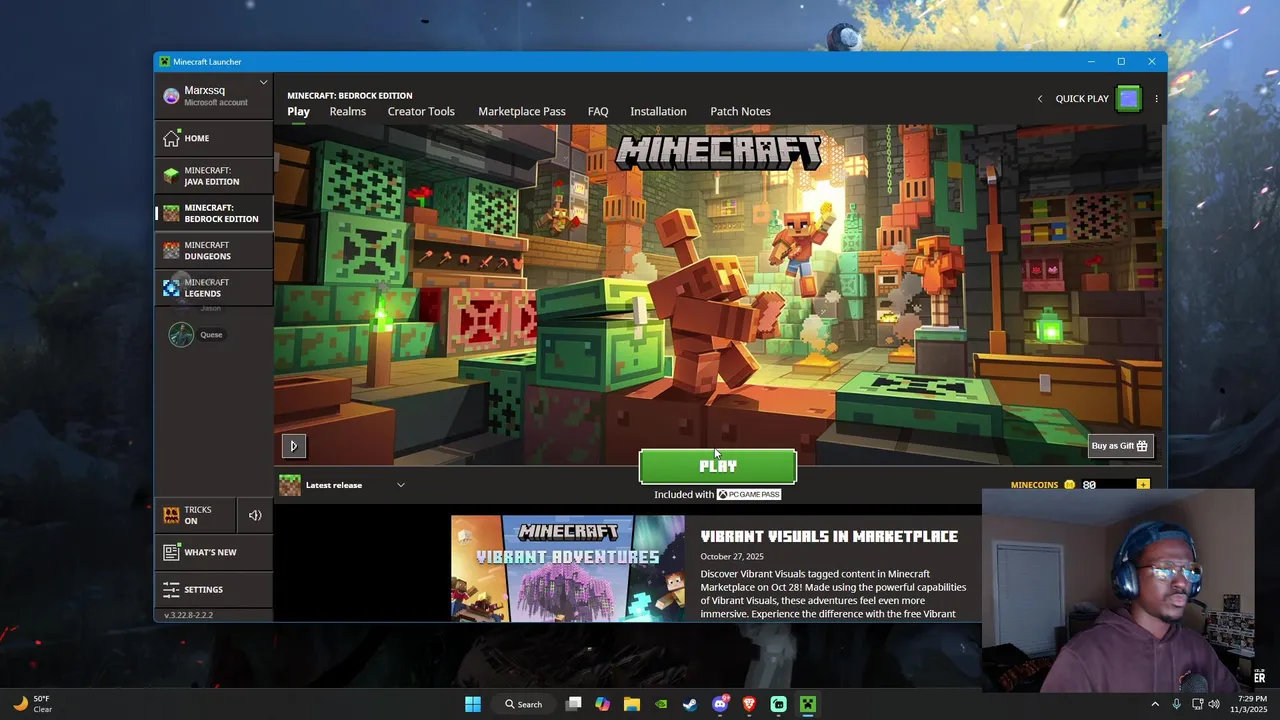The width and height of the screenshot is (1280, 720).
Task: Click the Minecoins balance value 80
Action: (x=1089, y=485)
